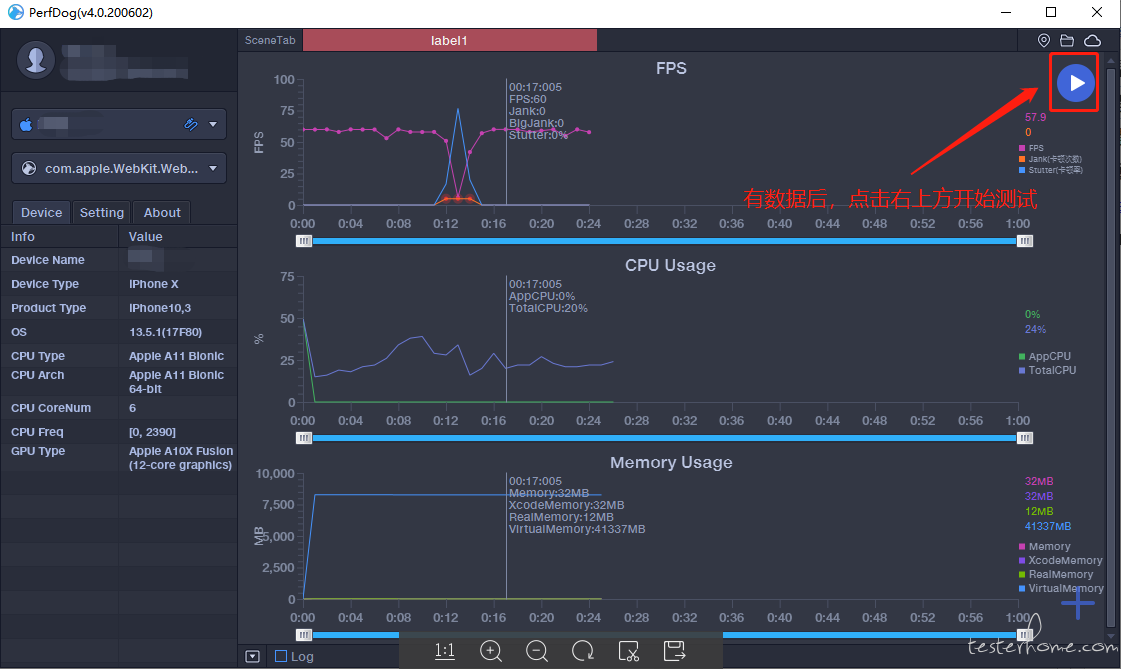Toggle the Stutter legend entry
This screenshot has width=1121, height=669.
[1051, 170]
